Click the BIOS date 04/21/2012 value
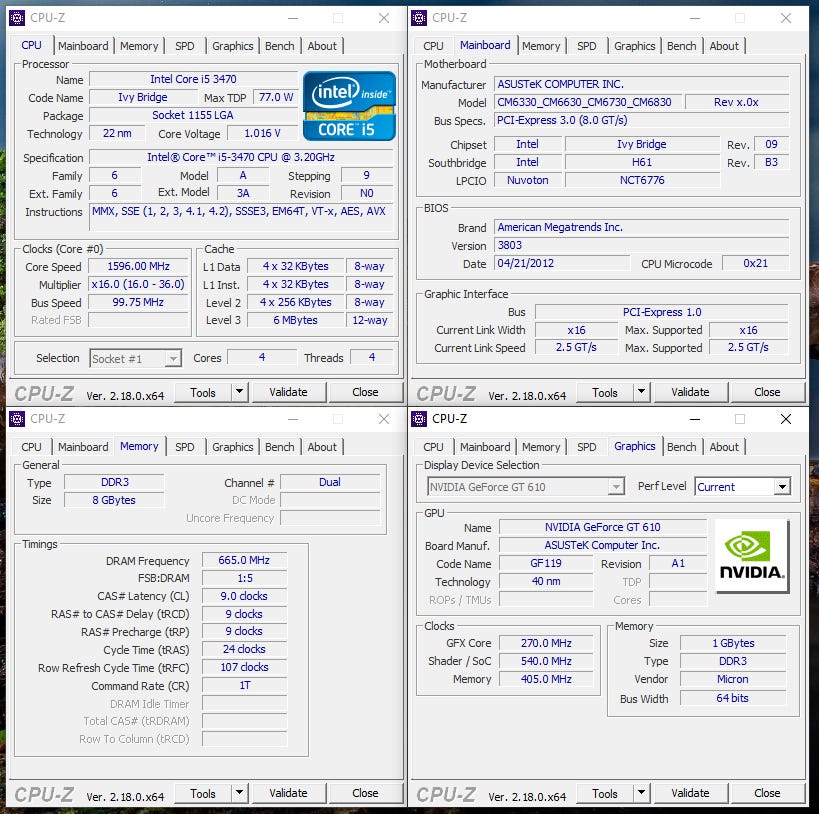The height and width of the screenshot is (814, 819). point(562,263)
